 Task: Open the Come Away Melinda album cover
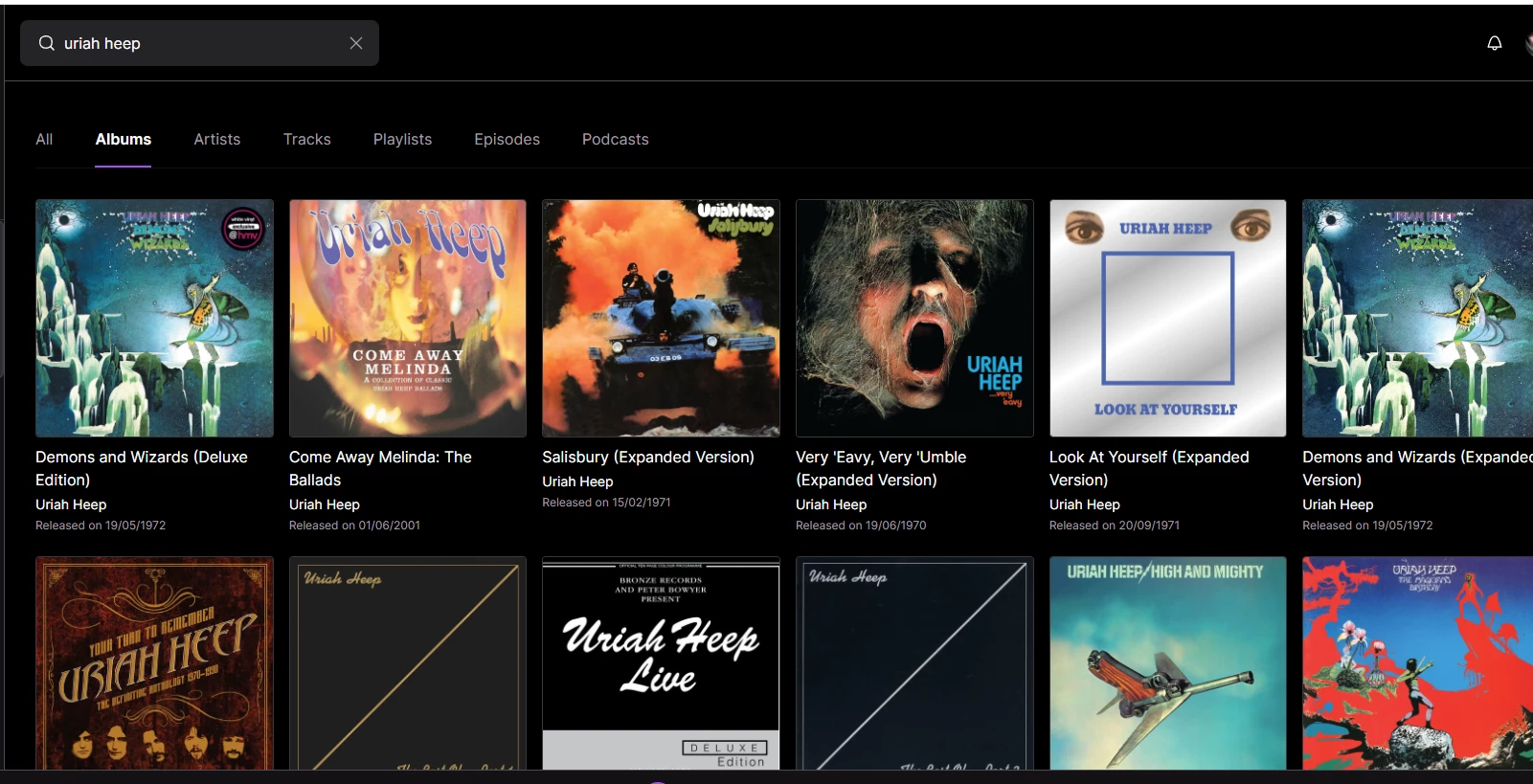408,318
